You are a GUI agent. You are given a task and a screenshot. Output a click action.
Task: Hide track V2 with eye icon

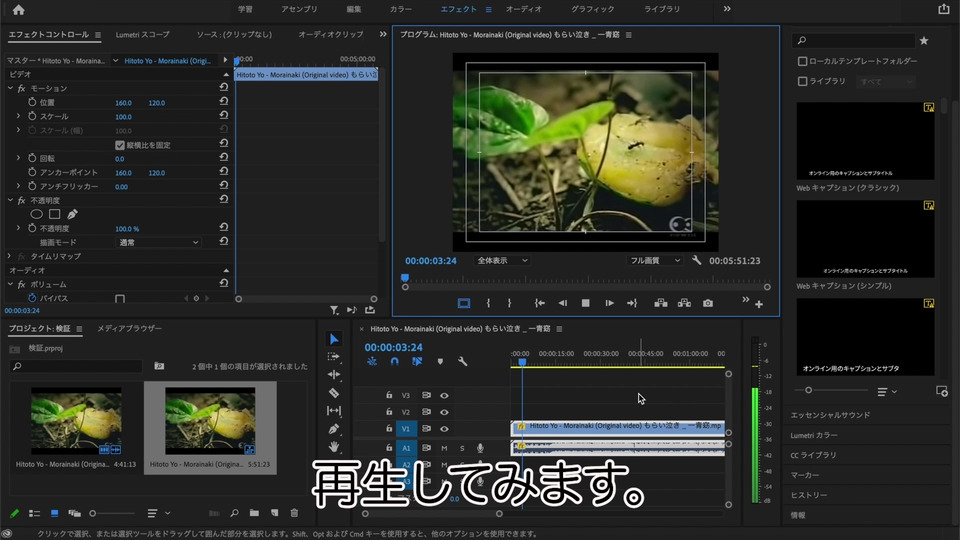click(444, 412)
